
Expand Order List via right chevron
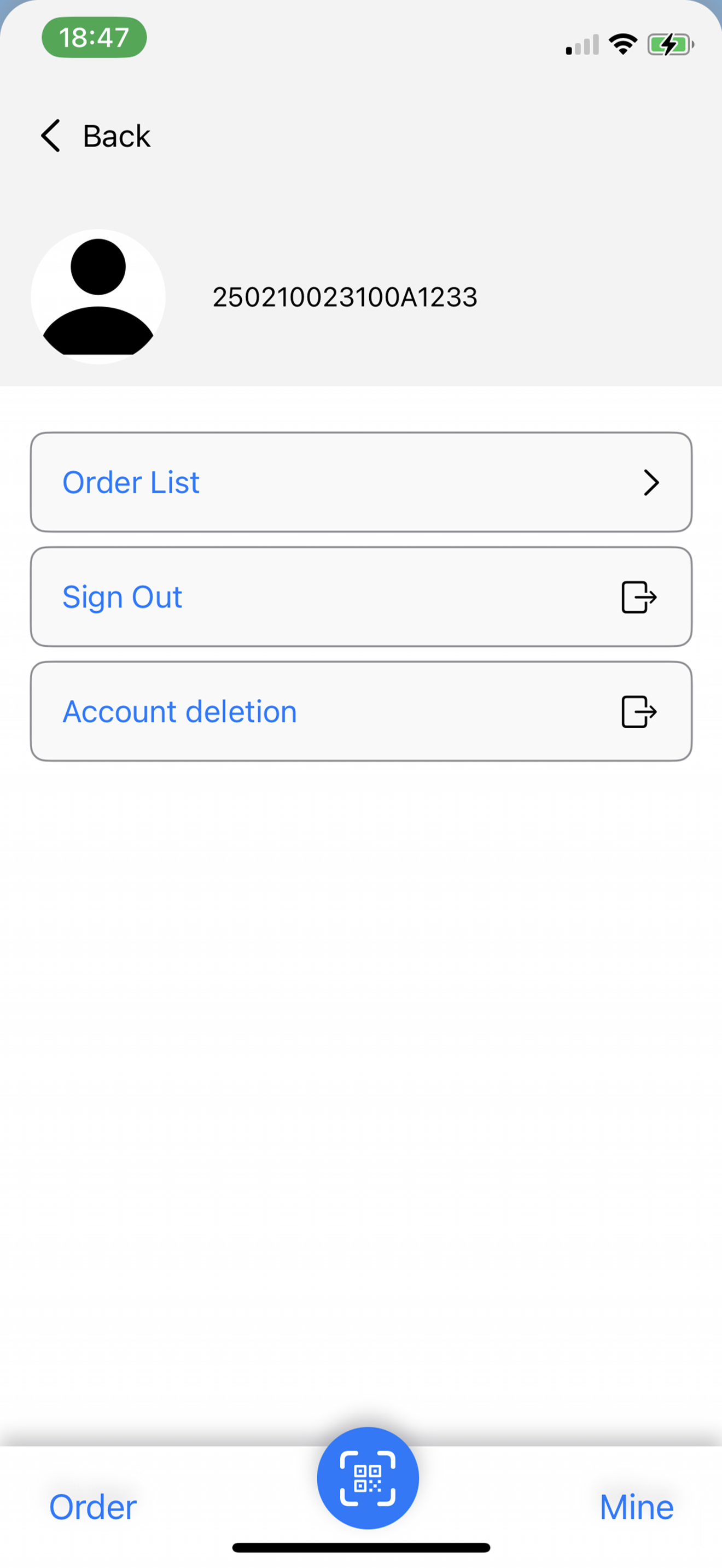tap(651, 482)
